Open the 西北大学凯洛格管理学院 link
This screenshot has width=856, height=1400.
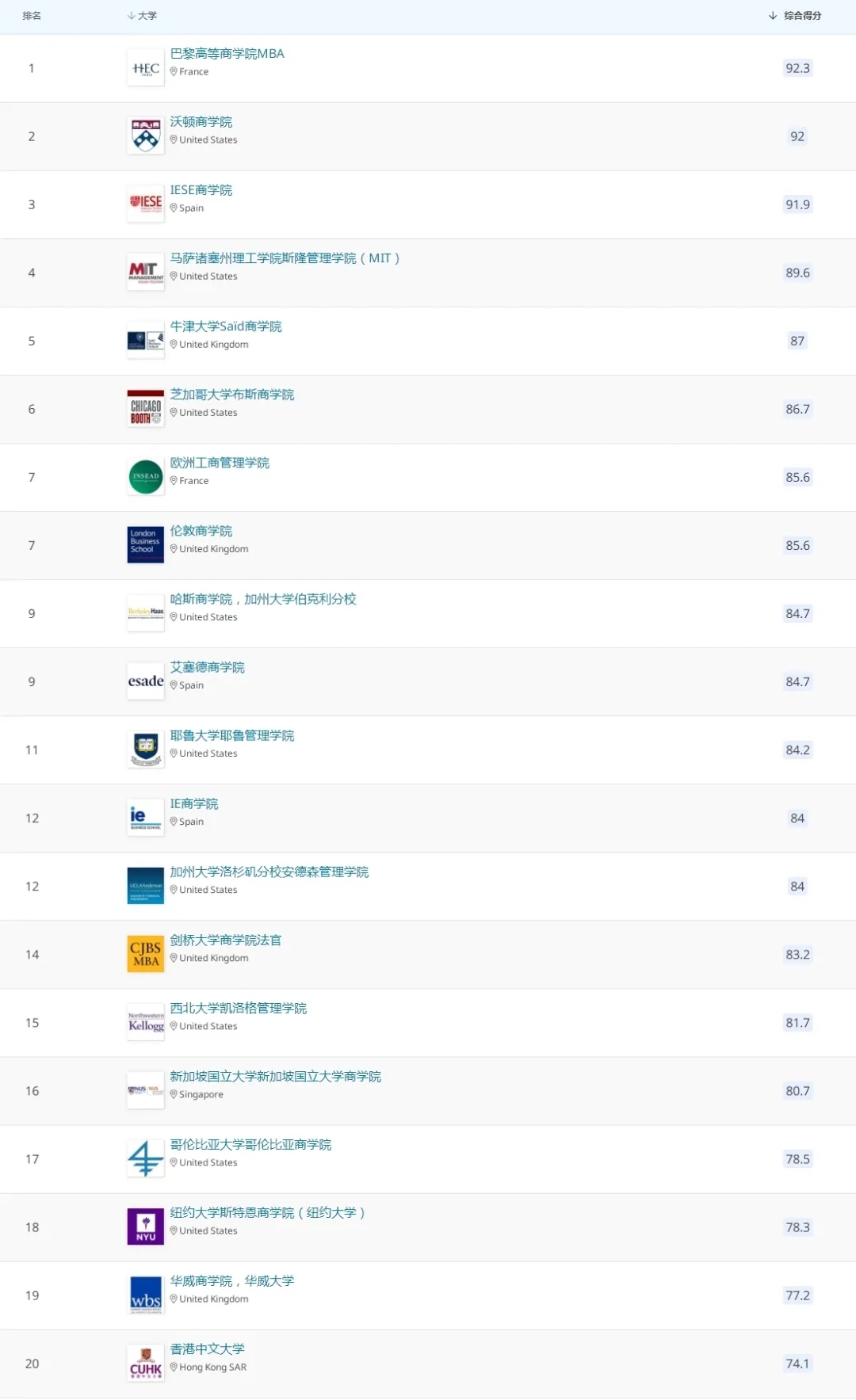(239, 1008)
